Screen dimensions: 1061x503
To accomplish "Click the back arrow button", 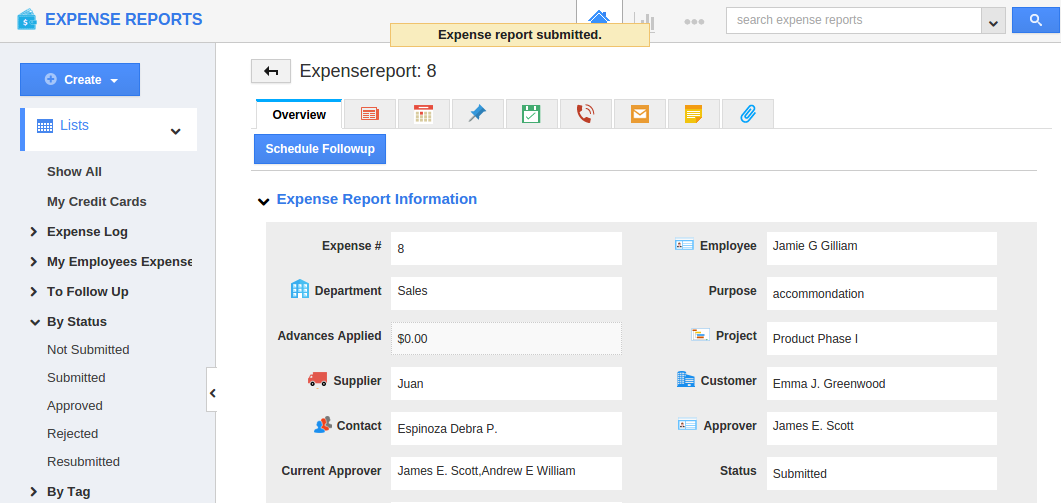I will (271, 71).
